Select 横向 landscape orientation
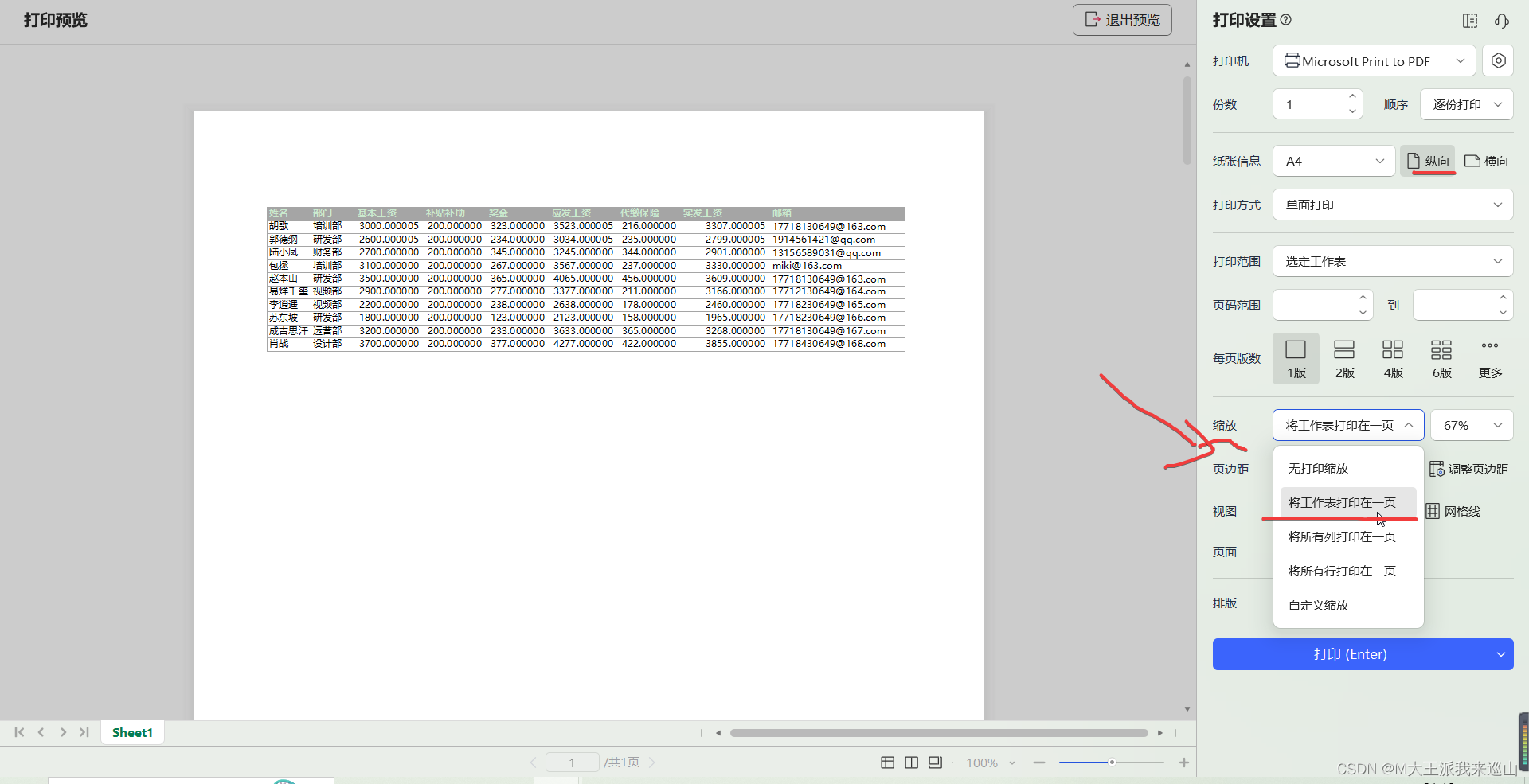This screenshot has height=784, width=1529. tap(1486, 161)
